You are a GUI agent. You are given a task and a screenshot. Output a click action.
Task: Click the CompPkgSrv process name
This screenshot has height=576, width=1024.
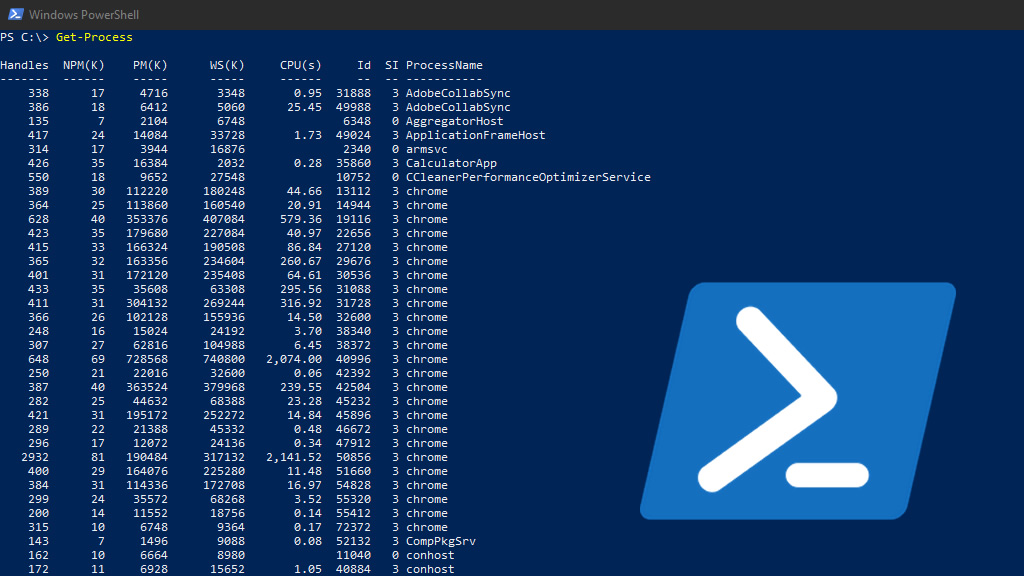[x=441, y=541]
